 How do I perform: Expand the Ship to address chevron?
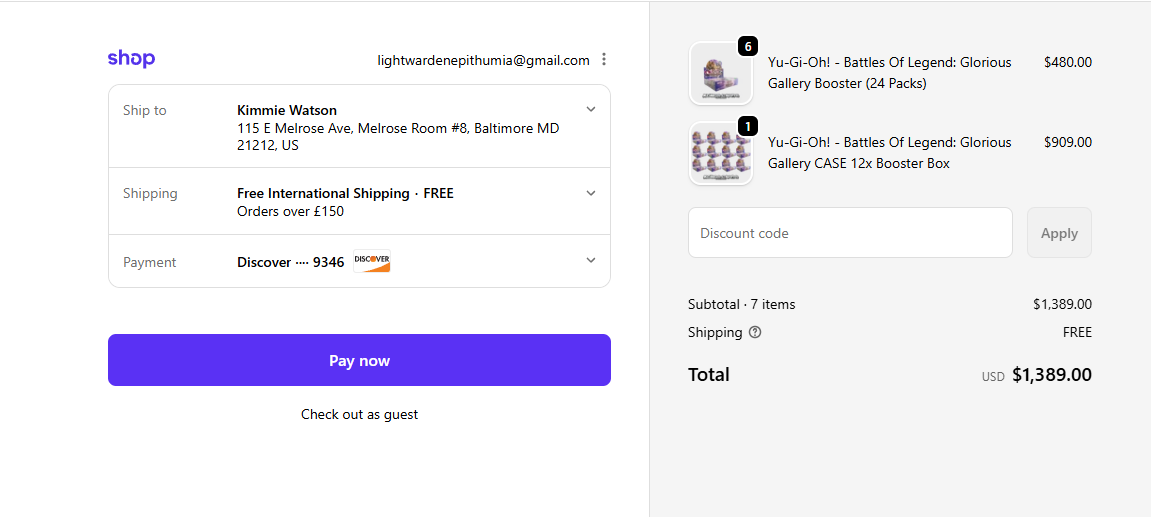591,109
